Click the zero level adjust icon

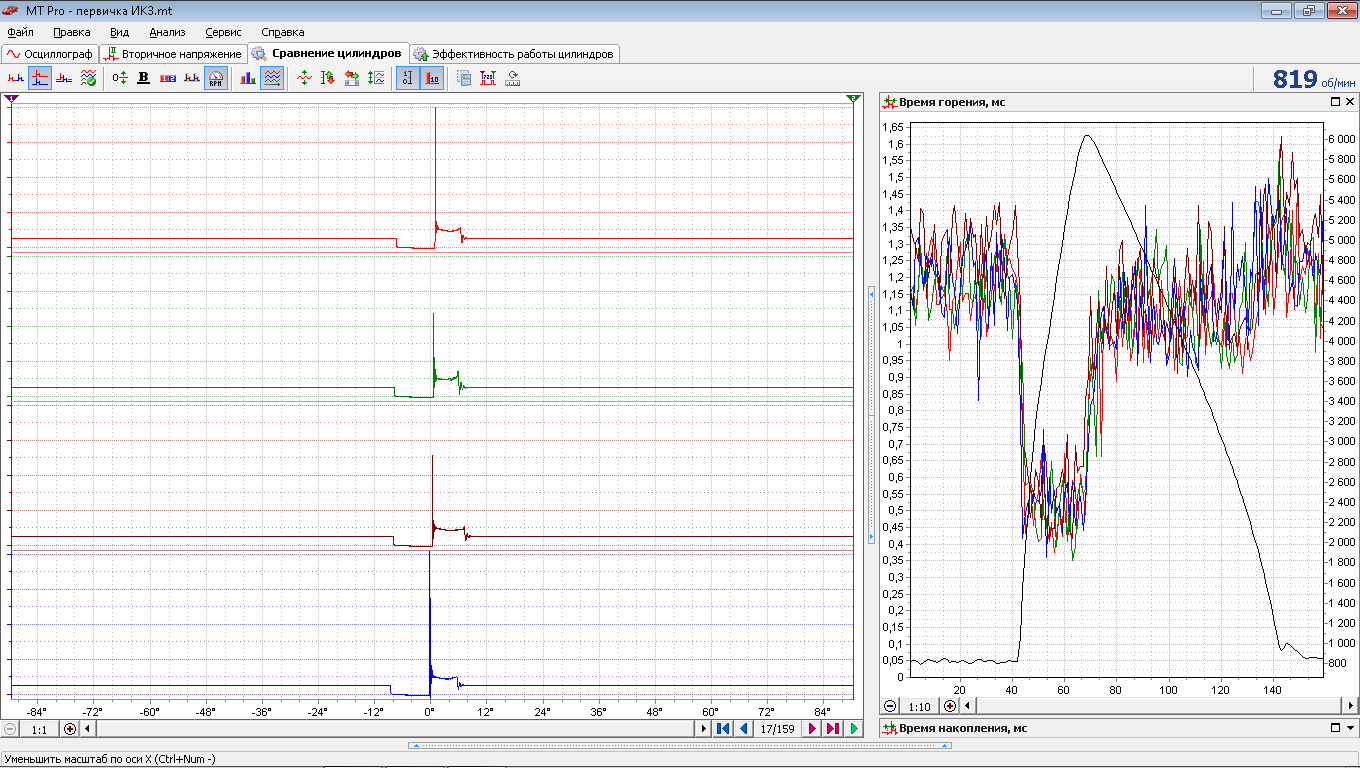coord(120,78)
